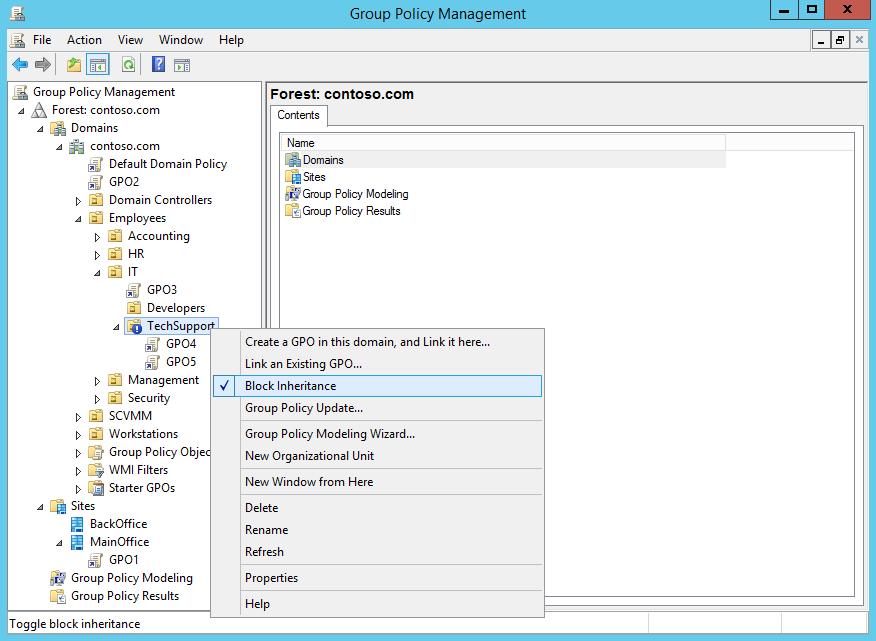This screenshot has height=641, width=876.
Task: Expand the HR node
Action: (x=97, y=255)
